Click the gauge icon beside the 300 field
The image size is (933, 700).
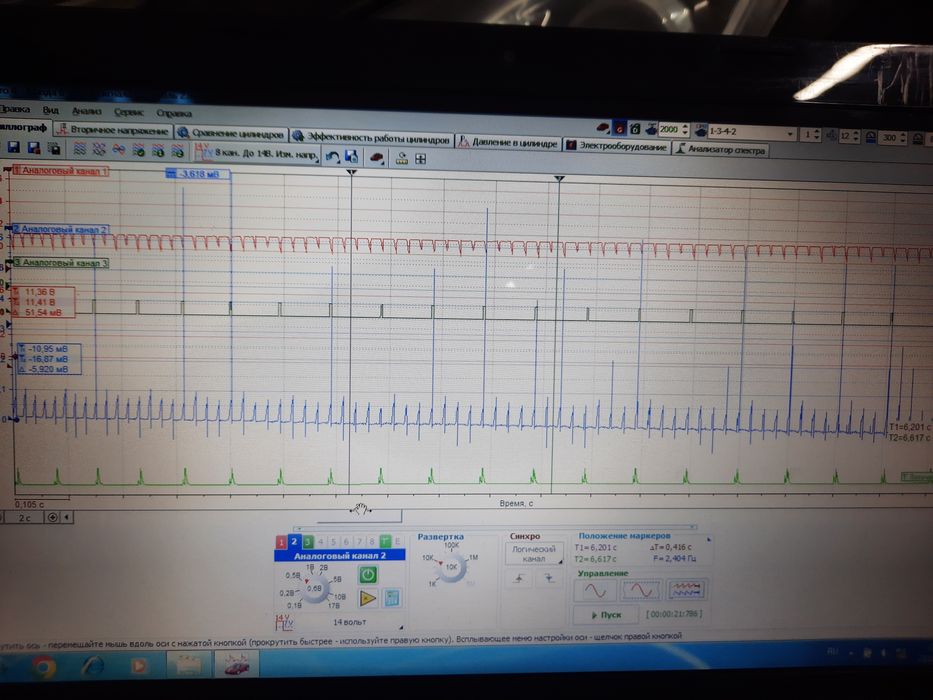871,136
